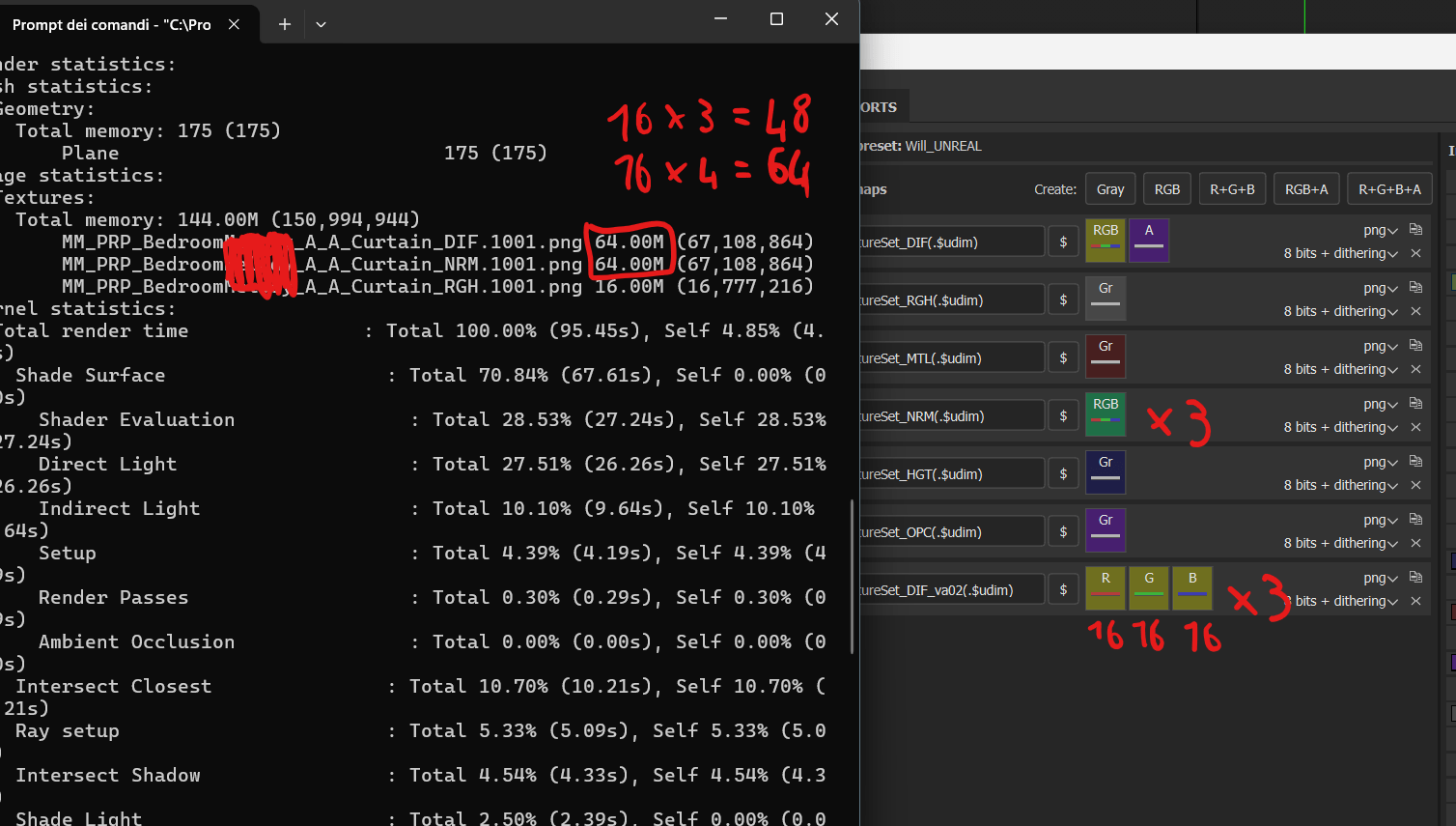The height and width of the screenshot is (826, 1456).
Task: Select the green RGB swatch of NRM
Action: pos(1106,414)
